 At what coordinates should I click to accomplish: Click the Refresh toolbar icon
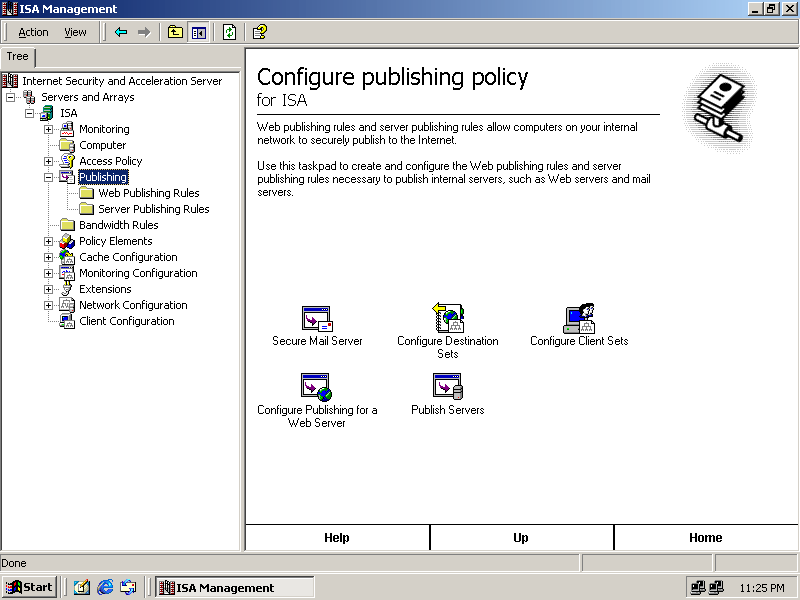point(229,32)
